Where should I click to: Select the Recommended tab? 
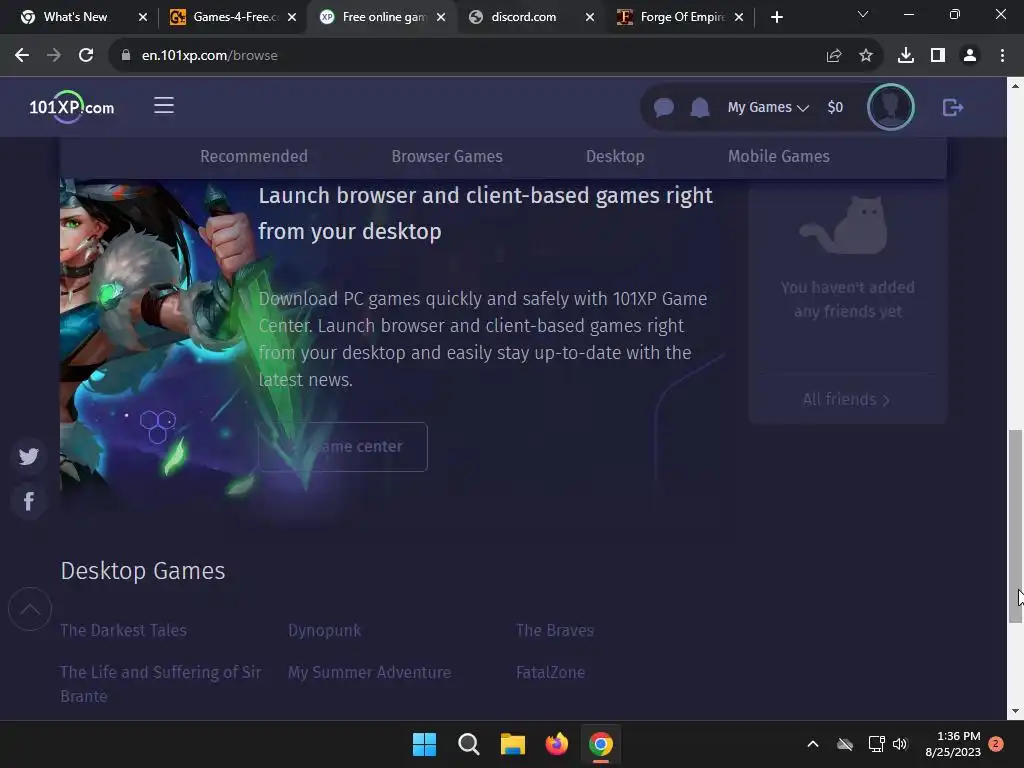tap(253, 157)
